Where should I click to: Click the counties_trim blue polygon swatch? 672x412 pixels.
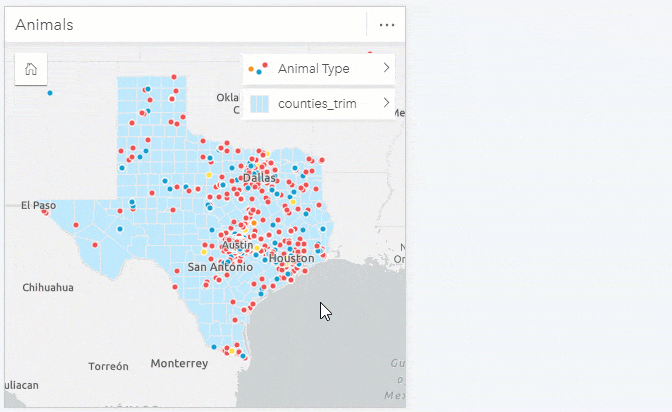click(259, 103)
